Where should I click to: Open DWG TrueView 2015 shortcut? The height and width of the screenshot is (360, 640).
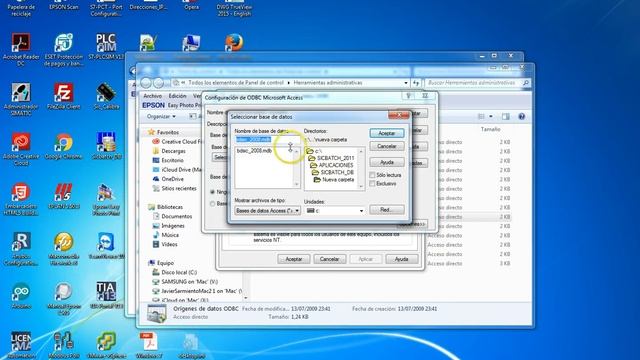(234, 9)
